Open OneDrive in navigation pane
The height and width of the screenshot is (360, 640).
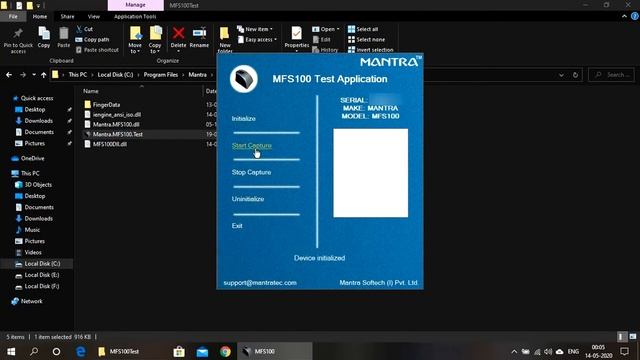[32, 158]
